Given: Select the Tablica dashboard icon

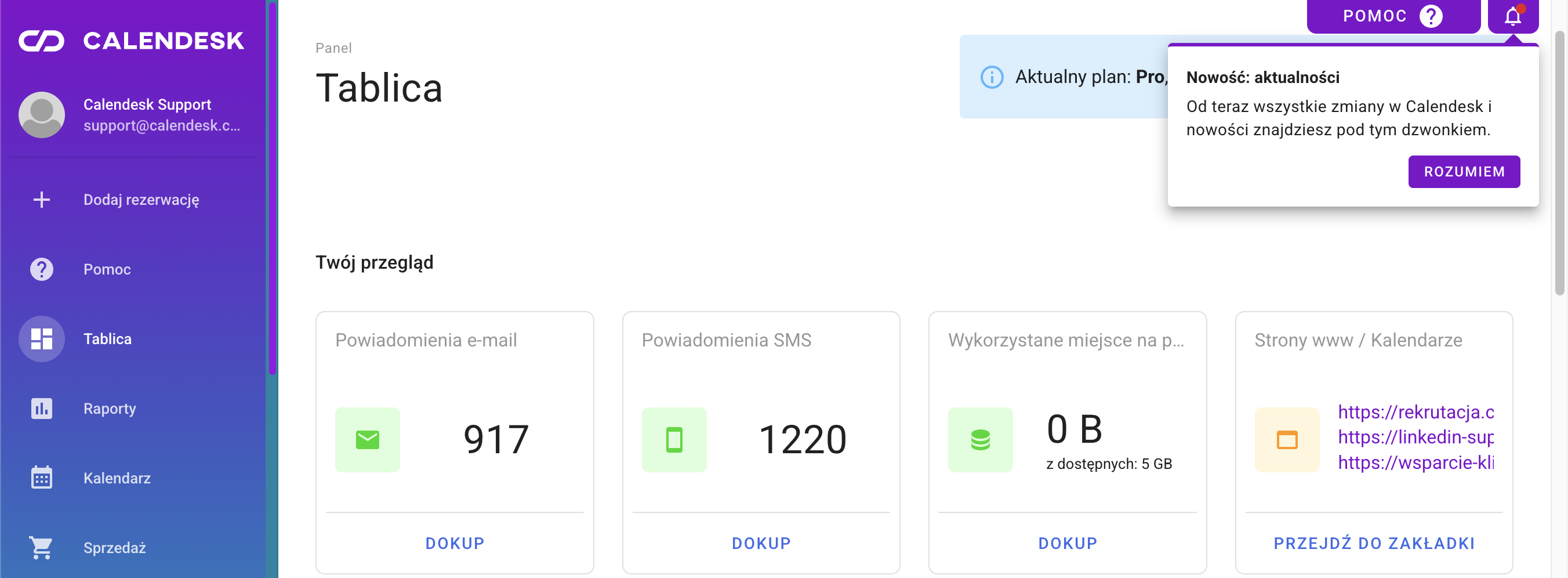Looking at the screenshot, I should coord(41,339).
